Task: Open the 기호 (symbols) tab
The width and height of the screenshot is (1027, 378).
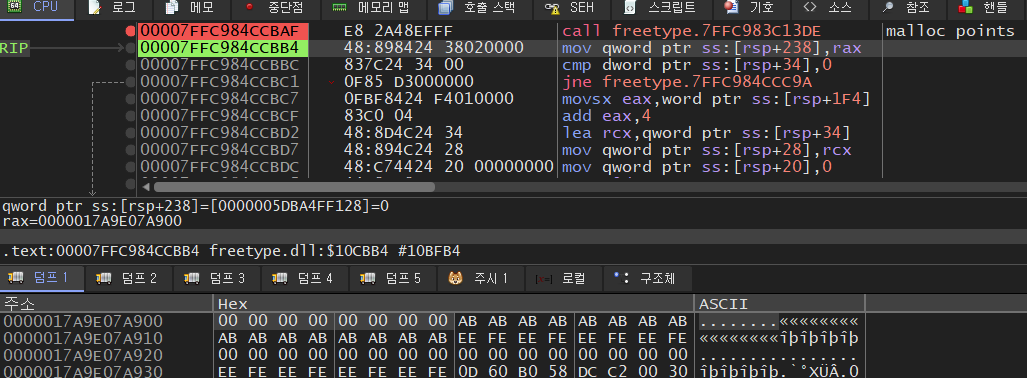Action: pos(751,8)
